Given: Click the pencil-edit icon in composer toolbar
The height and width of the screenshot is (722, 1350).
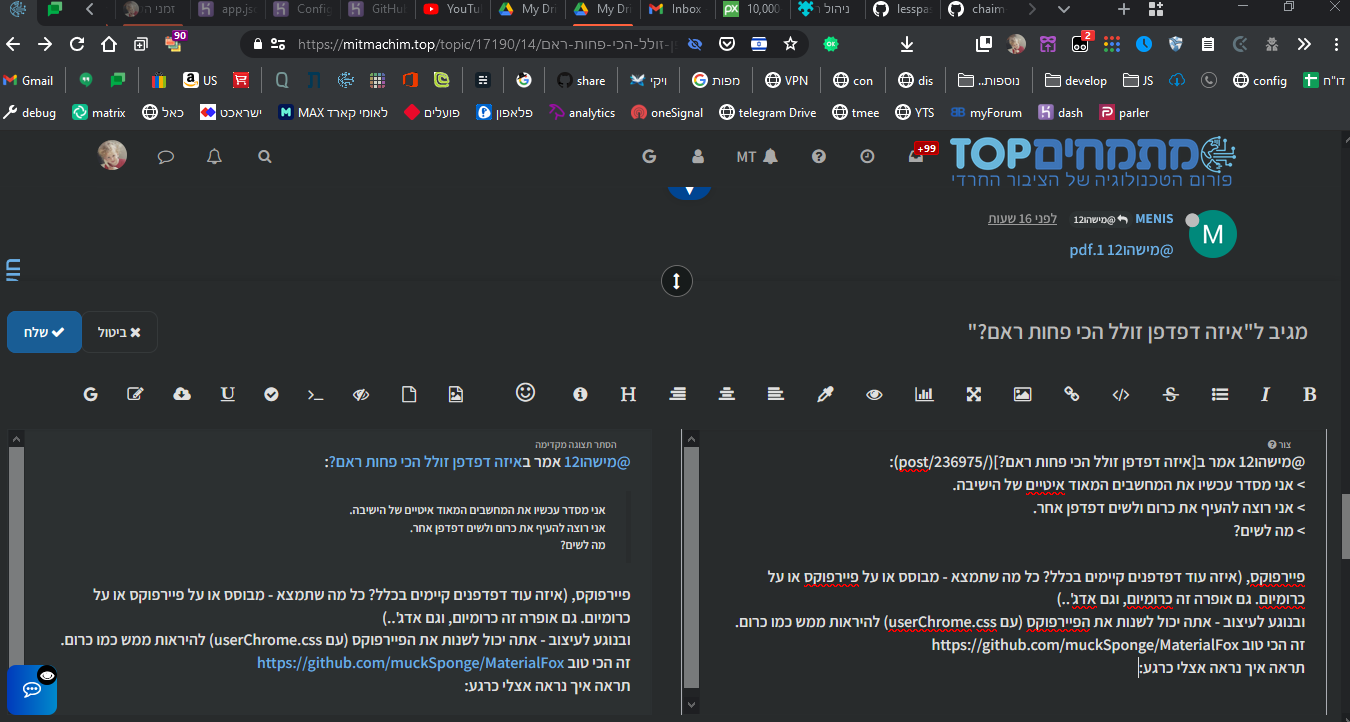Looking at the screenshot, I should click(136, 394).
